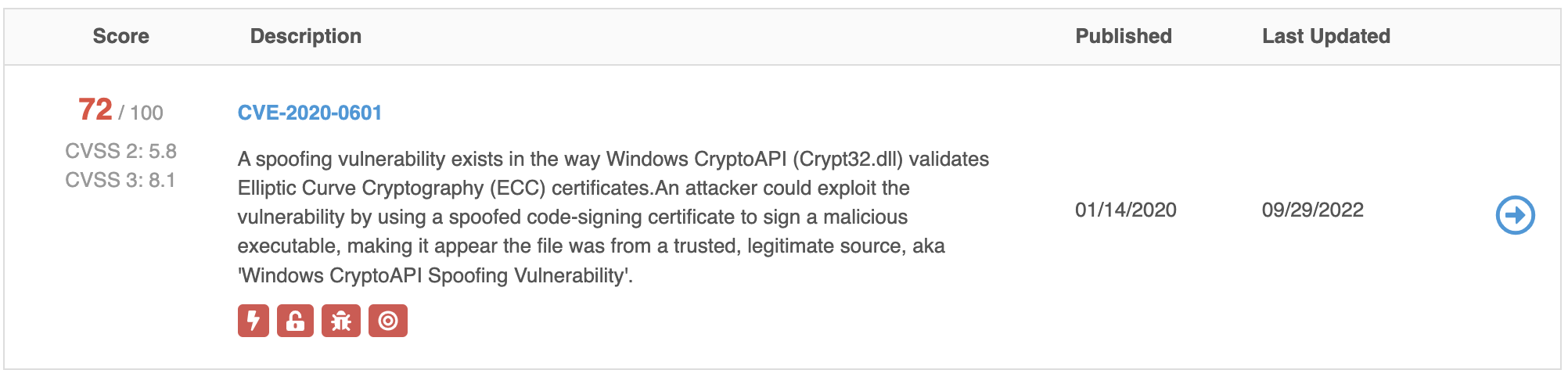Click the red lightning bolt icon

click(254, 321)
